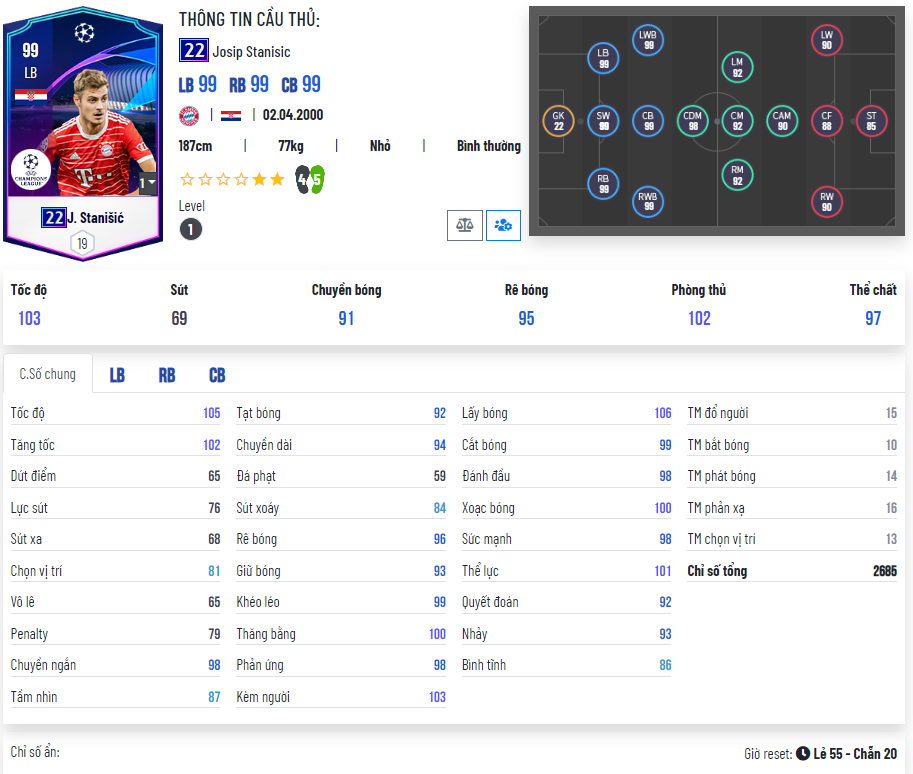This screenshot has height=774, width=913.
Task: Click the Champions League badge on card
Action: coord(31,169)
